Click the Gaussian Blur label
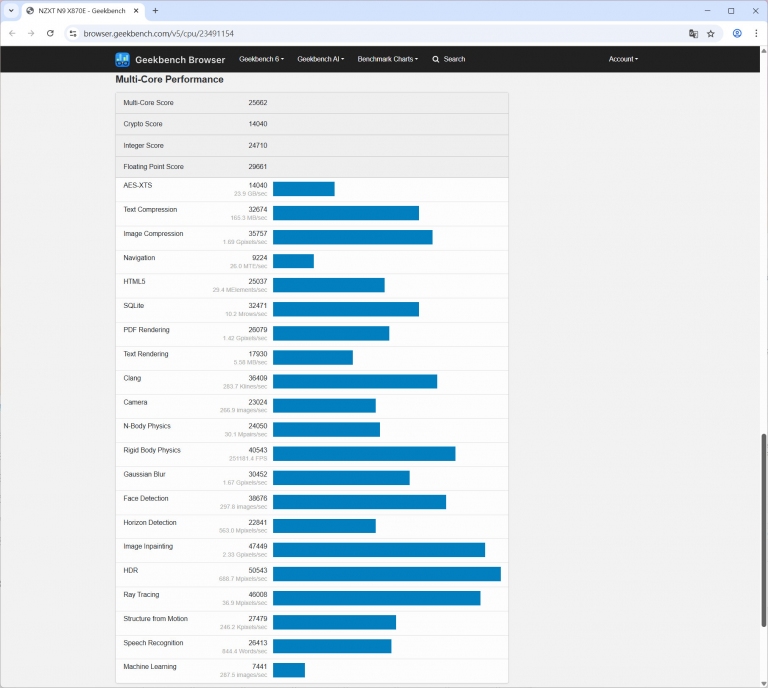 144,474
